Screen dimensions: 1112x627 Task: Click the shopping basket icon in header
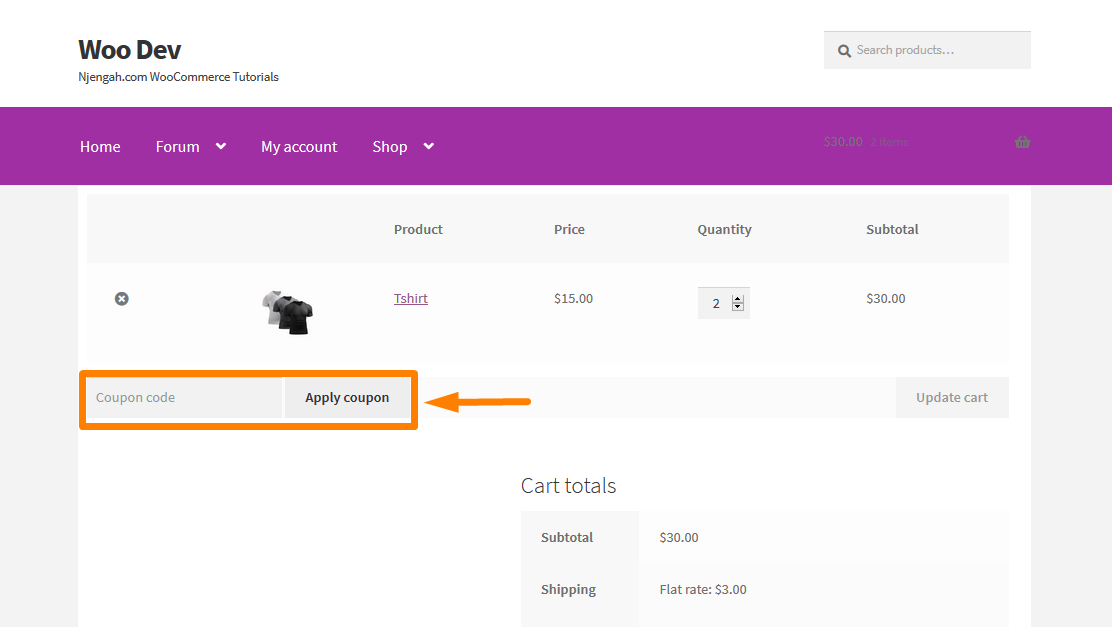1022,142
